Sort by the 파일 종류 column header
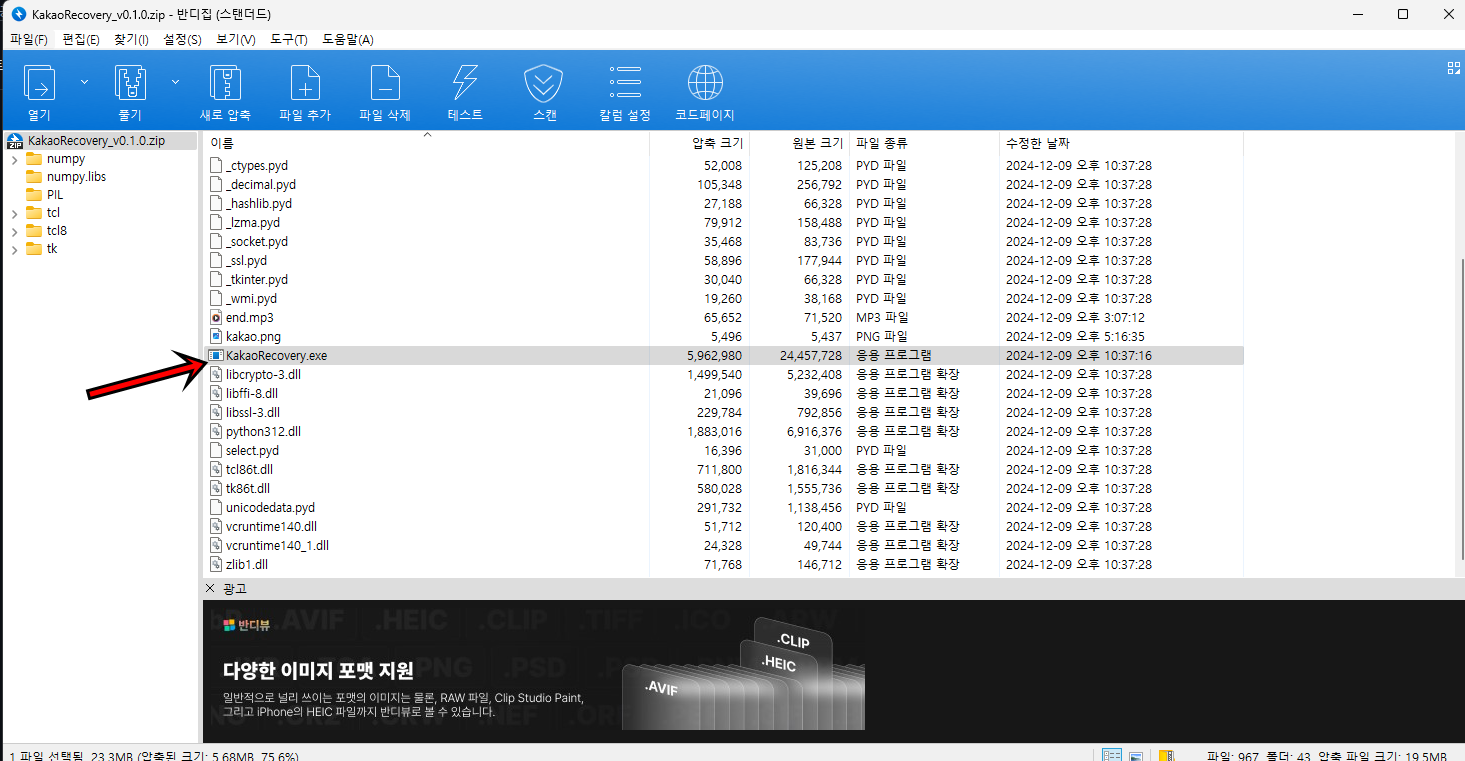1465x761 pixels. tap(924, 143)
